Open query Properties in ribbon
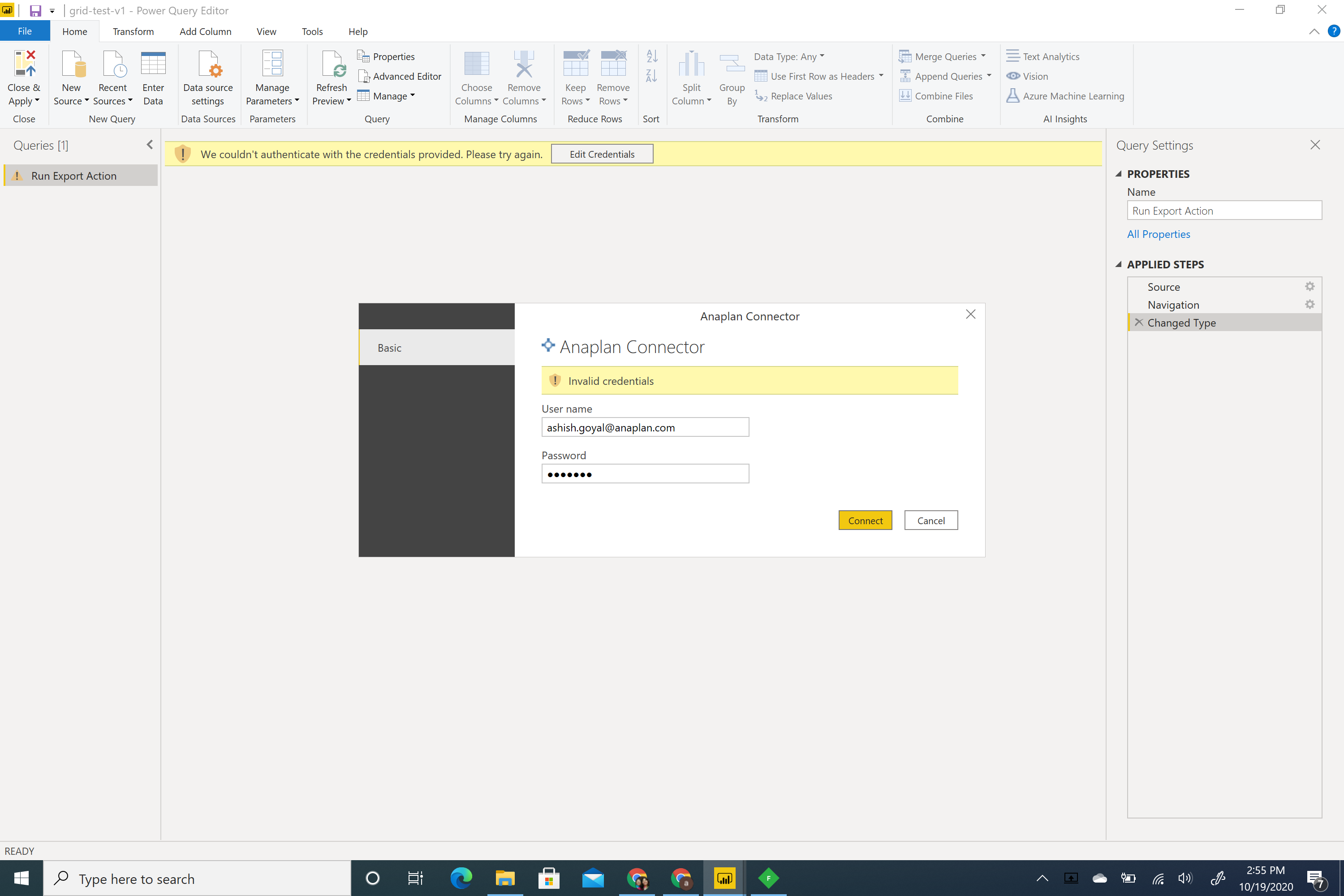Viewport: 1344px width, 896px height. 386,56
